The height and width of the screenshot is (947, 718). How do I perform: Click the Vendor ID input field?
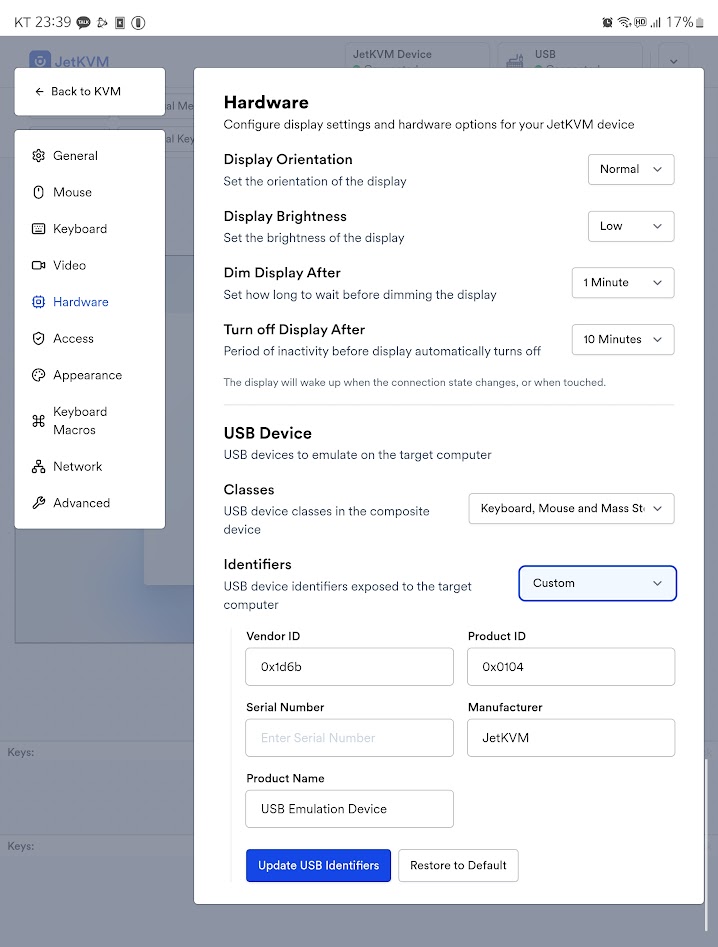pyautogui.click(x=349, y=667)
